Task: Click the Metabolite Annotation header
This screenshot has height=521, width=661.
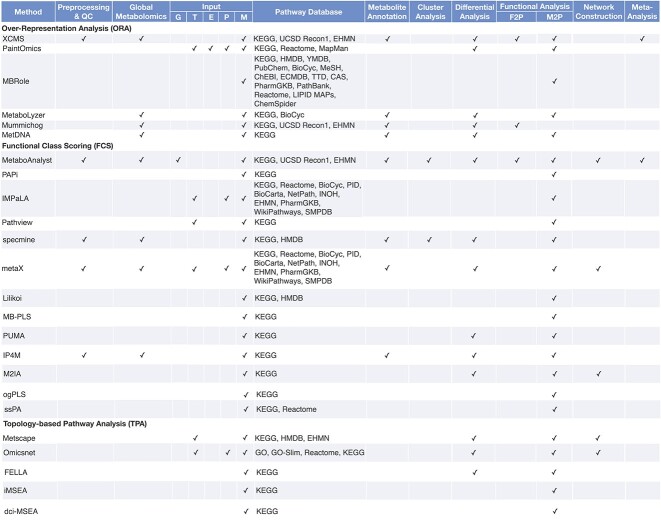Action: (387, 12)
